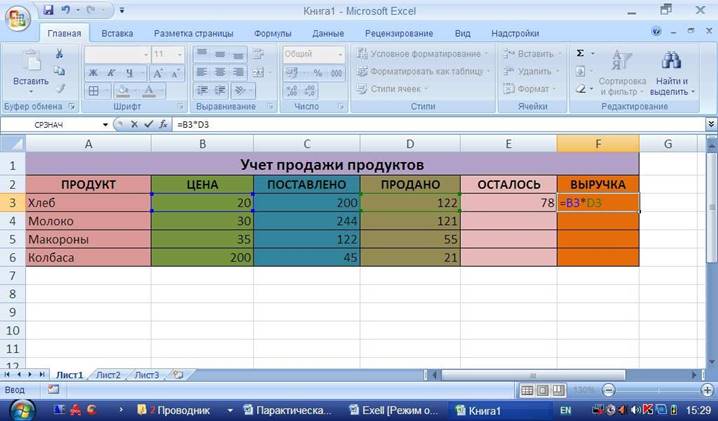This screenshot has width=718, height=421.
Task: Align text to the left
Action: pos(202,72)
